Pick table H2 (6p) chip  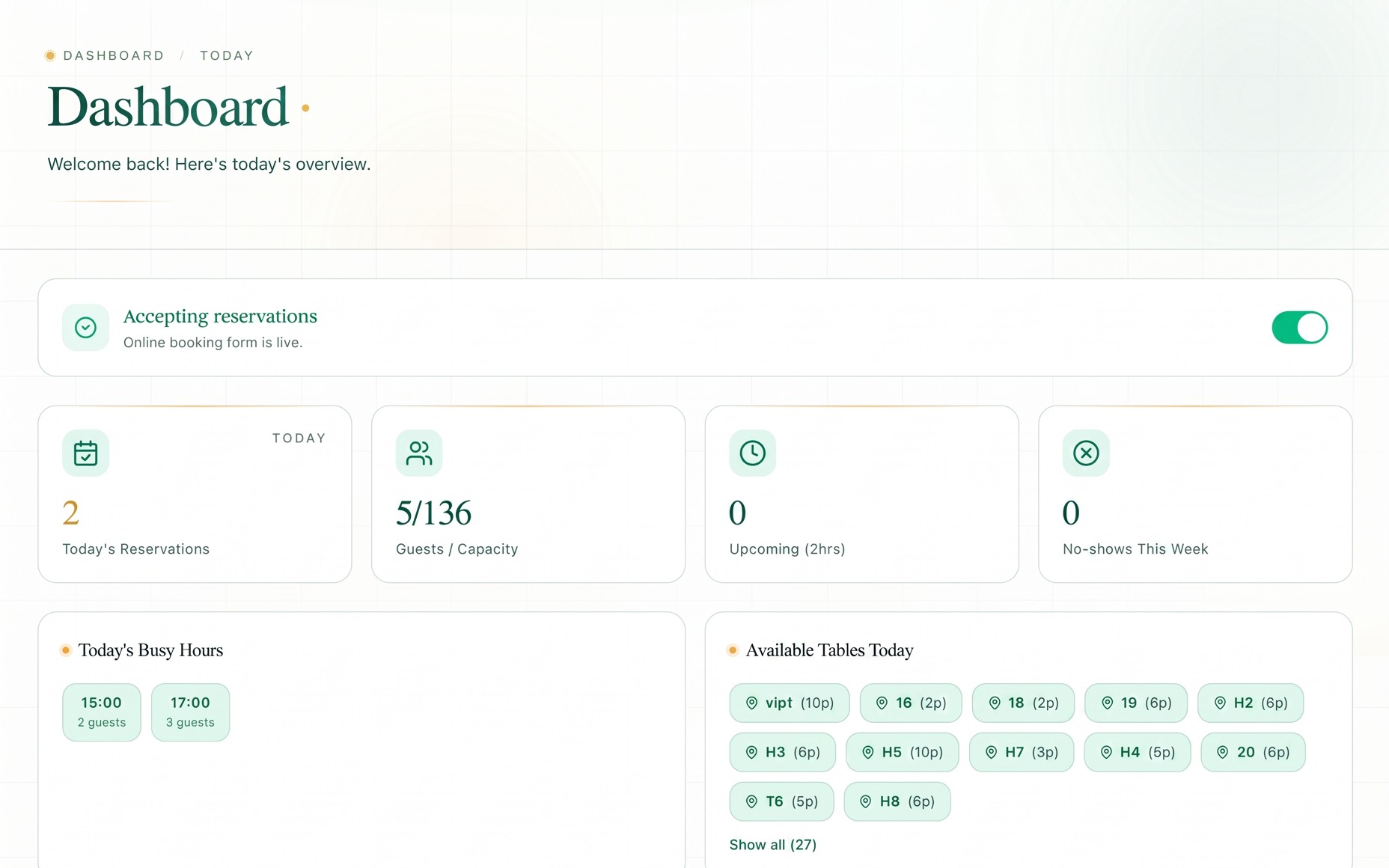point(1250,703)
